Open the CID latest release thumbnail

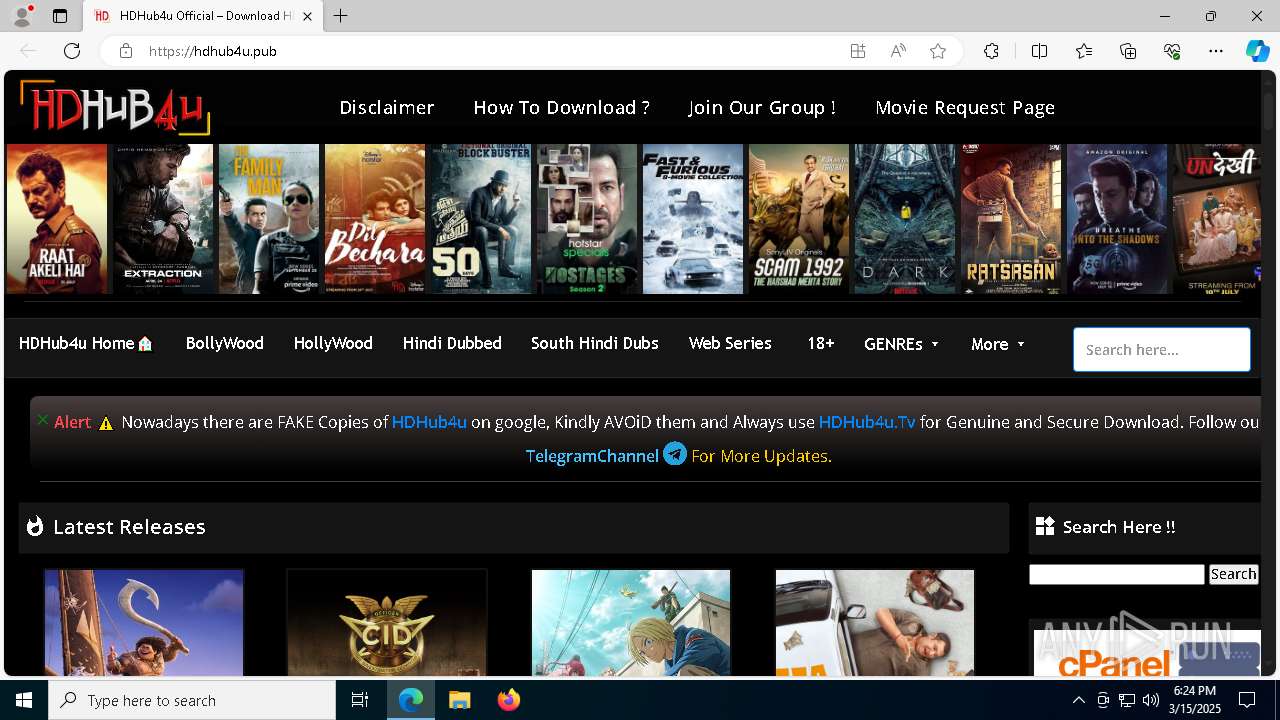(x=387, y=623)
